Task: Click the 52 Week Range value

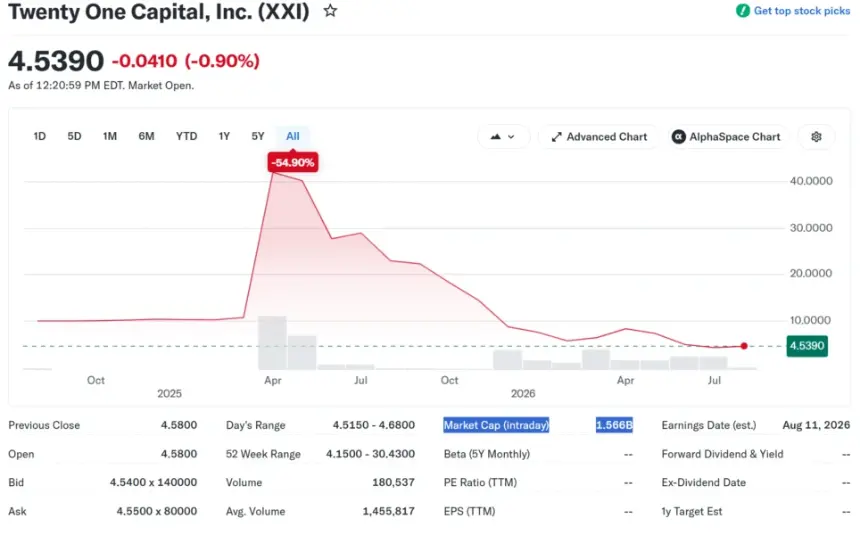Action: click(370, 454)
